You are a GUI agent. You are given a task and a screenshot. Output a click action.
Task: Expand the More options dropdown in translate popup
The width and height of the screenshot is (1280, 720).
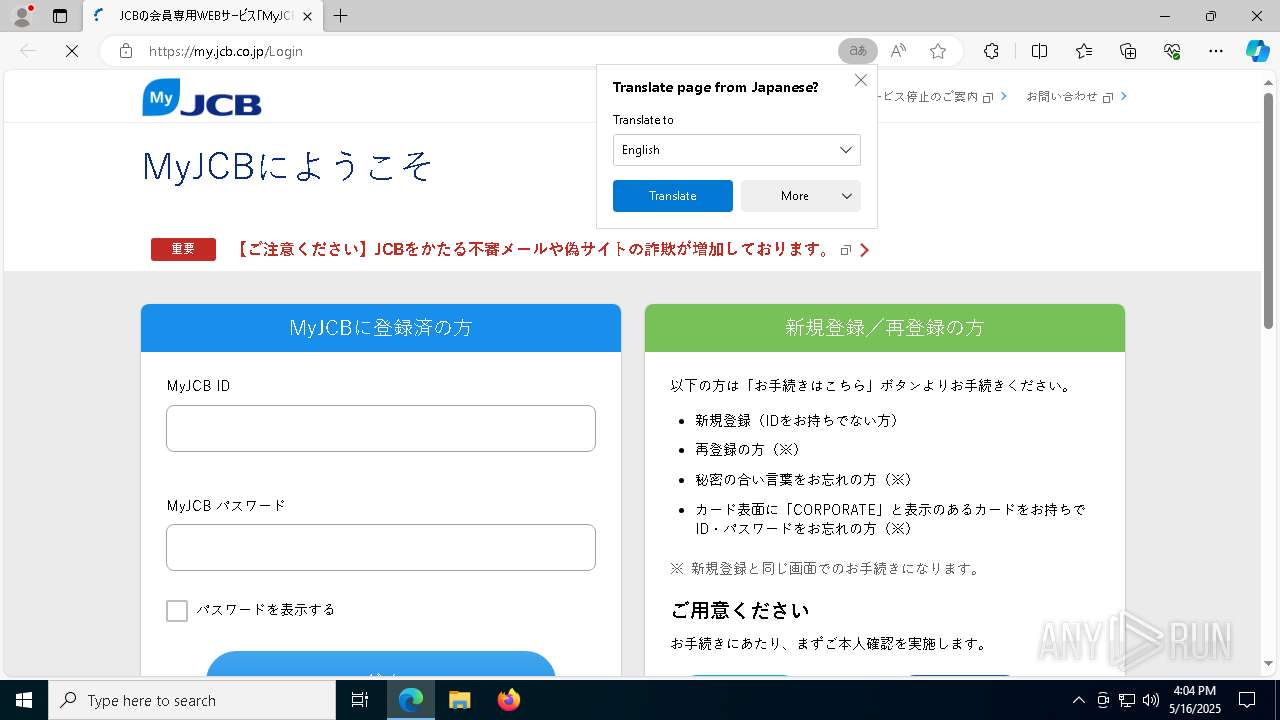[x=801, y=196]
